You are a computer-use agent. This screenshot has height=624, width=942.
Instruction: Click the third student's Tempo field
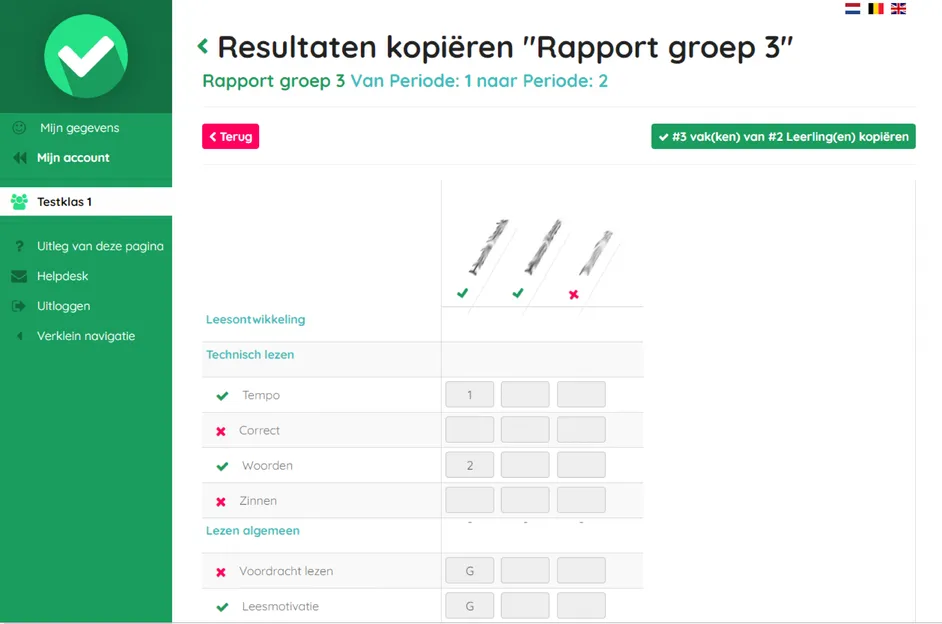(581, 395)
